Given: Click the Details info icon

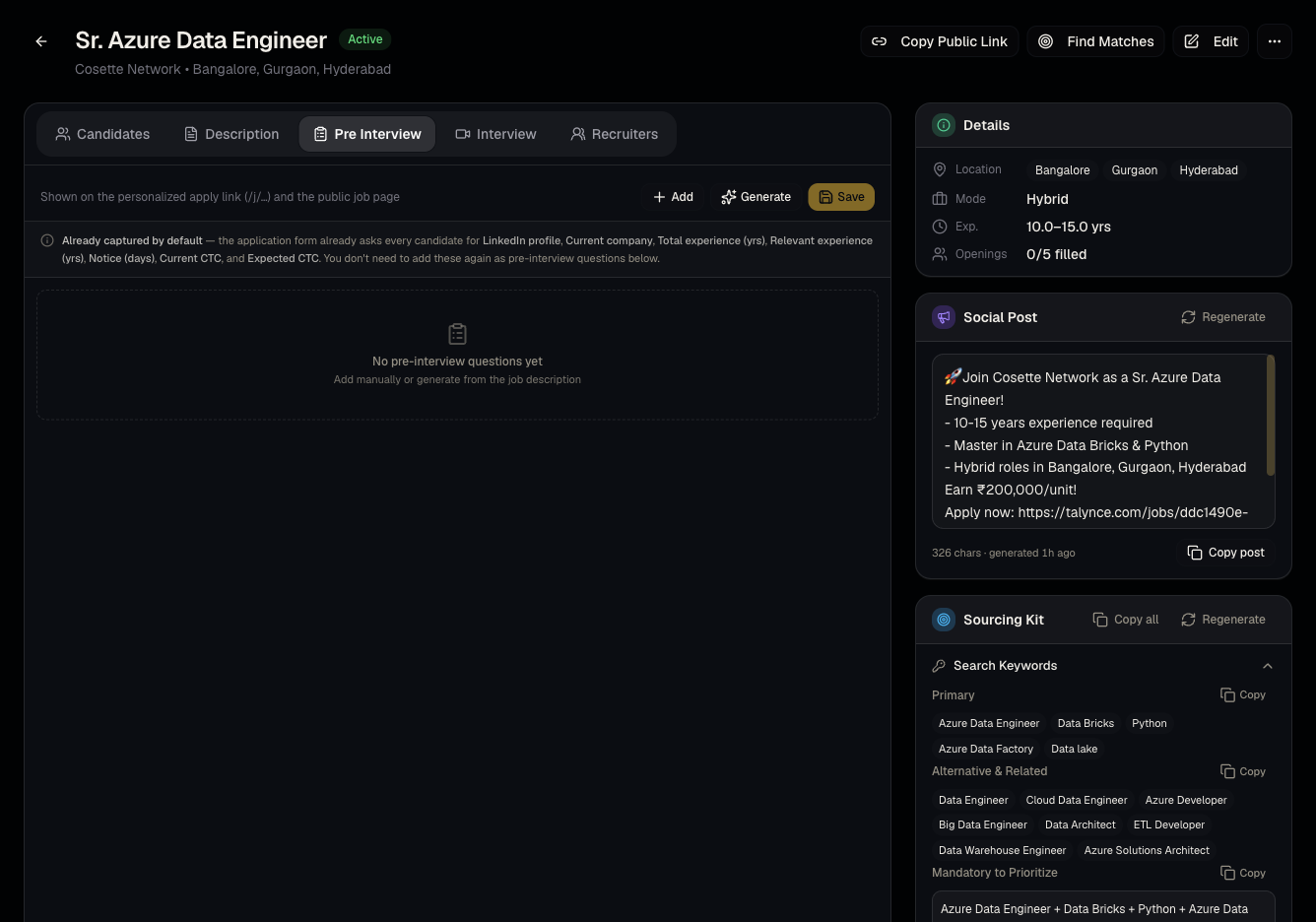Looking at the screenshot, I should [944, 125].
